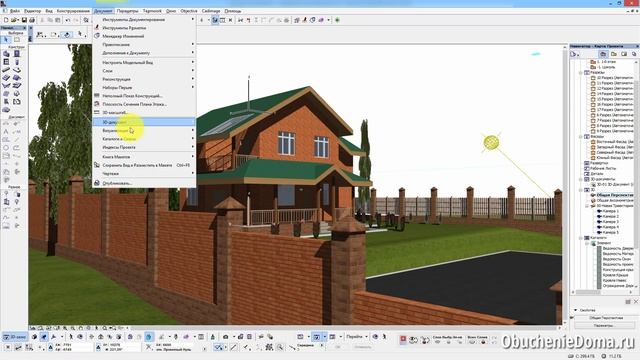Image resolution: width=640 pixels, height=360 pixels.
Task: Select the Wall tool
Action: [6, 53]
